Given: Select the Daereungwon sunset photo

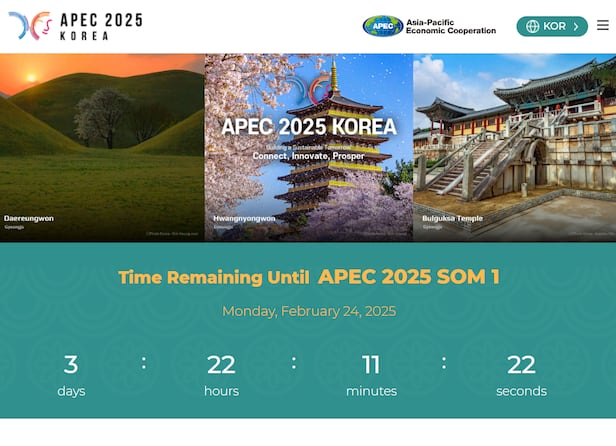Looking at the screenshot, I should [x=102, y=130].
